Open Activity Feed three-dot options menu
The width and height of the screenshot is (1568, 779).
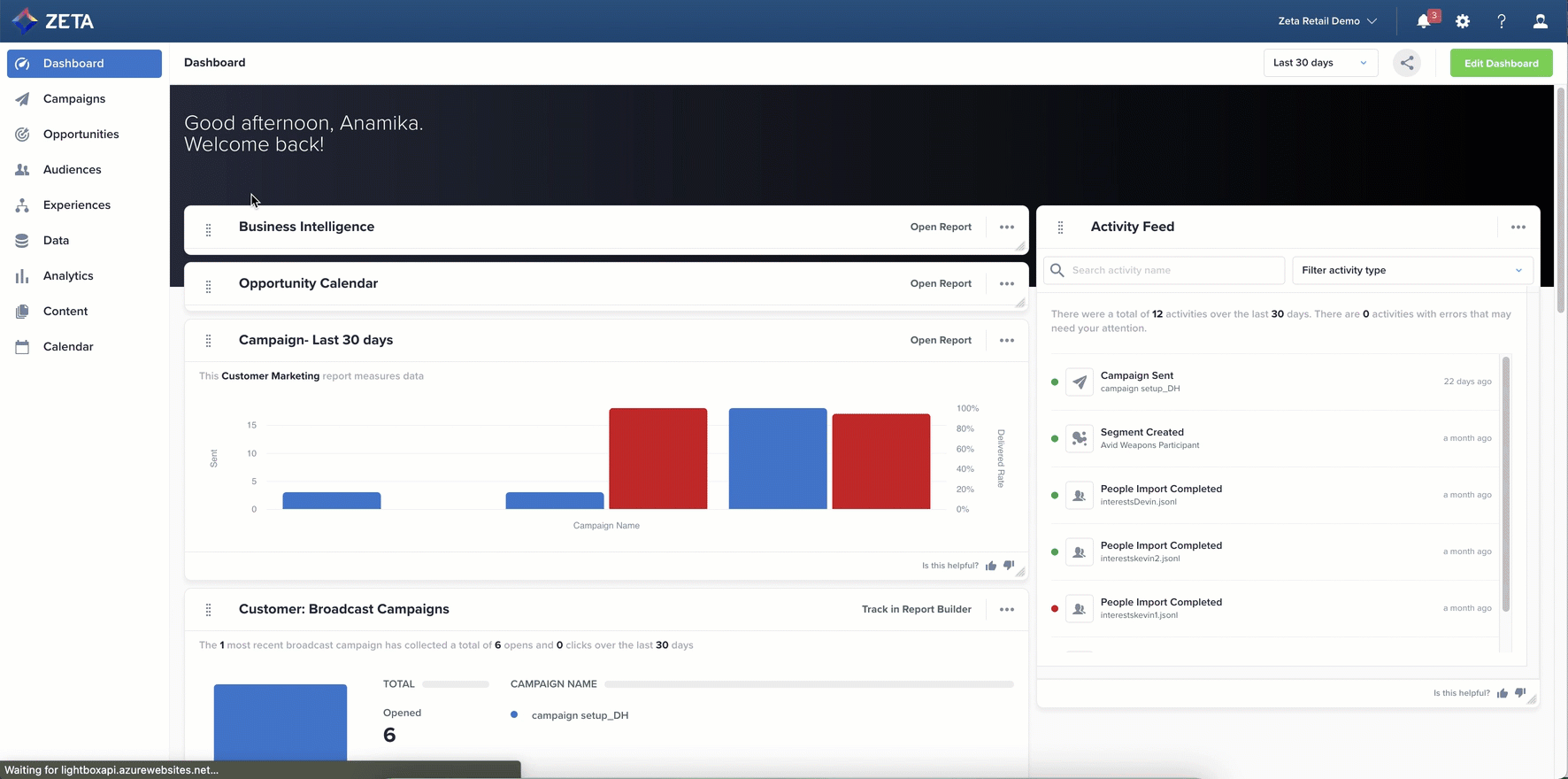[x=1518, y=228]
